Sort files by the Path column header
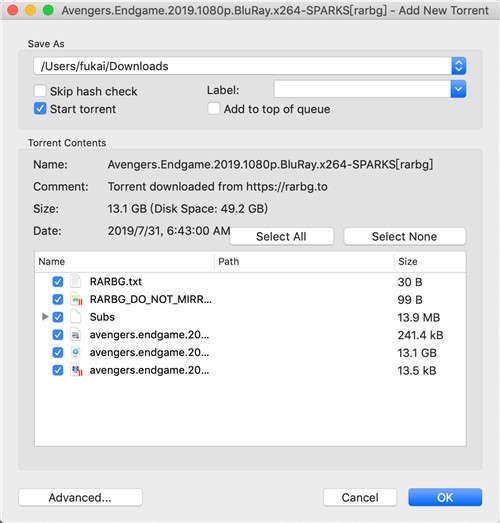Image resolution: width=500 pixels, height=523 pixels. pos(304,262)
